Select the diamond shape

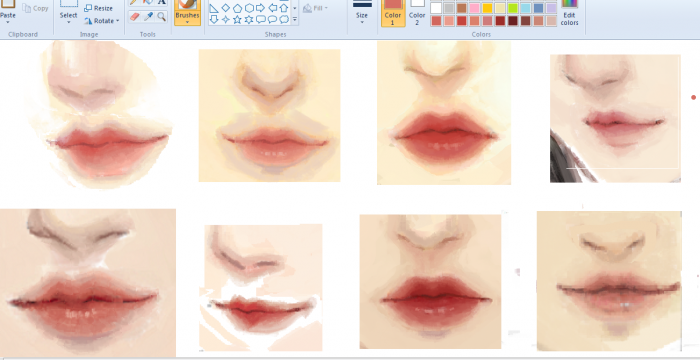pyautogui.click(x=226, y=8)
